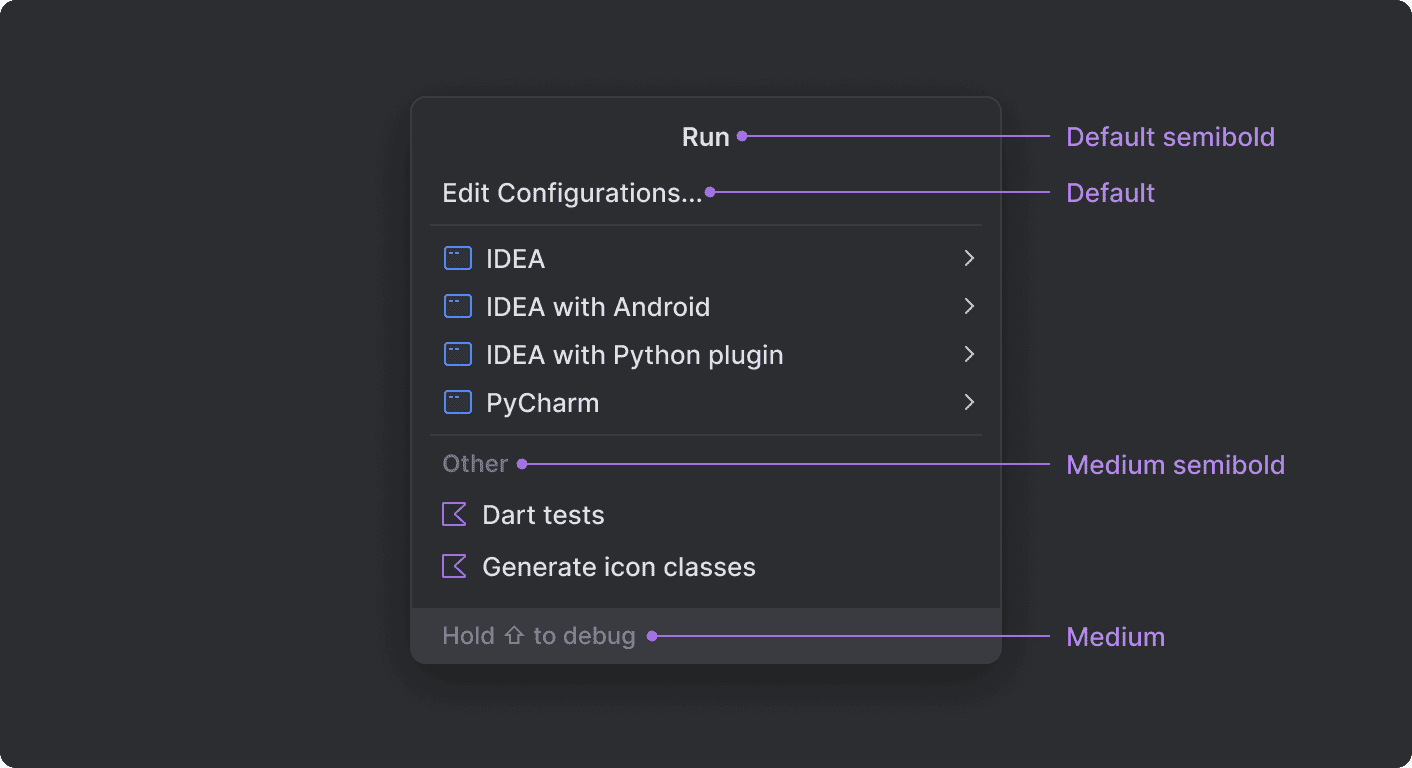Click the IDEA with Python plugin icon
The image size is (1412, 768).
tap(457, 355)
